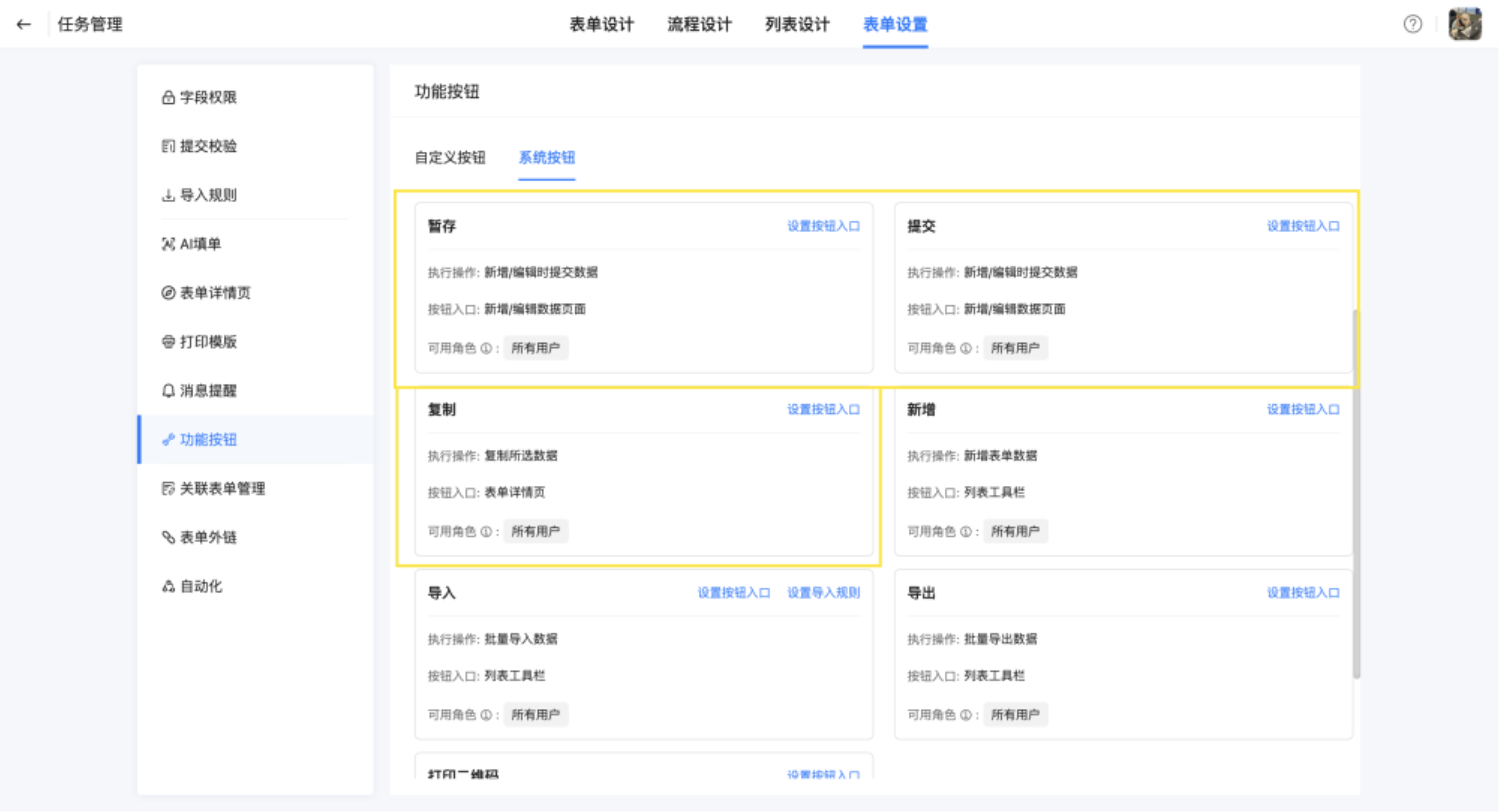Click the back arrow icon
This screenshot has width=1499, height=812.
tap(23, 25)
